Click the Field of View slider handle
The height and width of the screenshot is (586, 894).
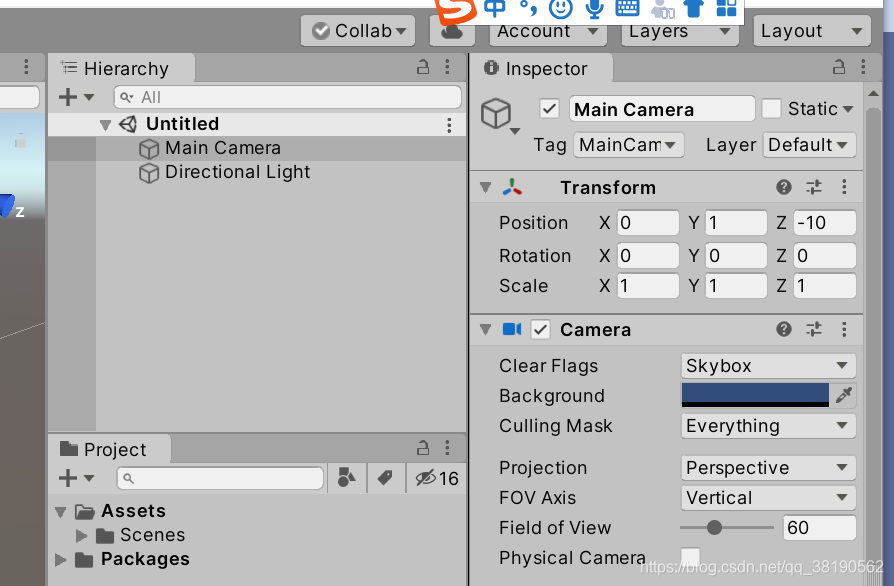tap(714, 528)
